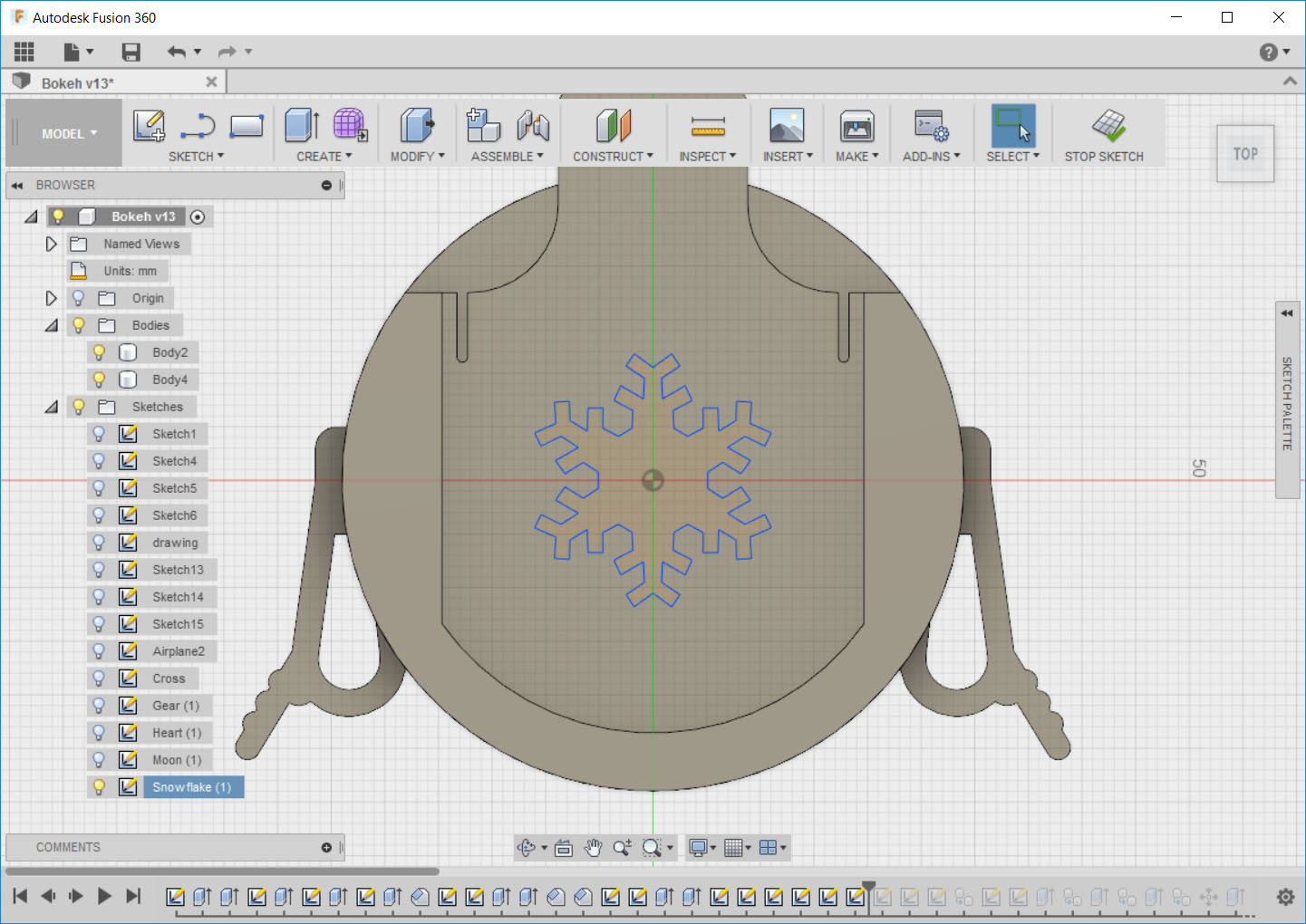Click the Insert image icon

(x=787, y=125)
